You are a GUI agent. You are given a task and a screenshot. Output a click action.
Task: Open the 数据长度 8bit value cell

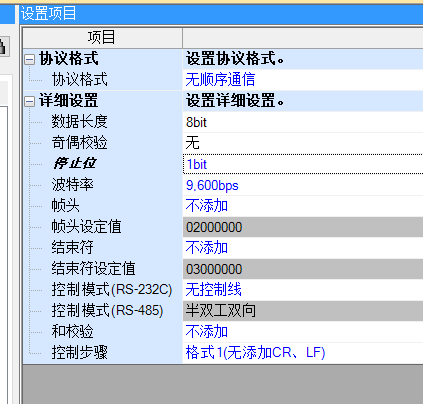(x=303, y=122)
